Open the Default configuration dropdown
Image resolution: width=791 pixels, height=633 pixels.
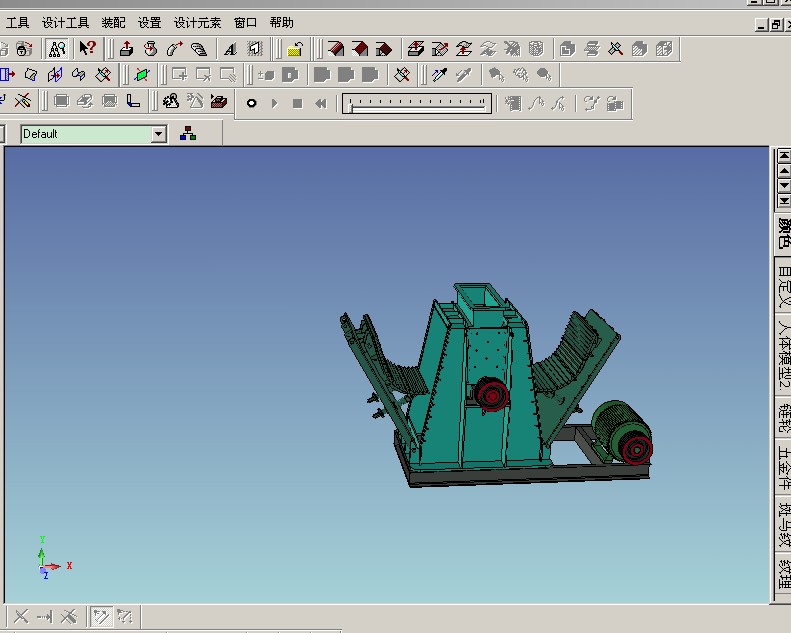(x=159, y=134)
